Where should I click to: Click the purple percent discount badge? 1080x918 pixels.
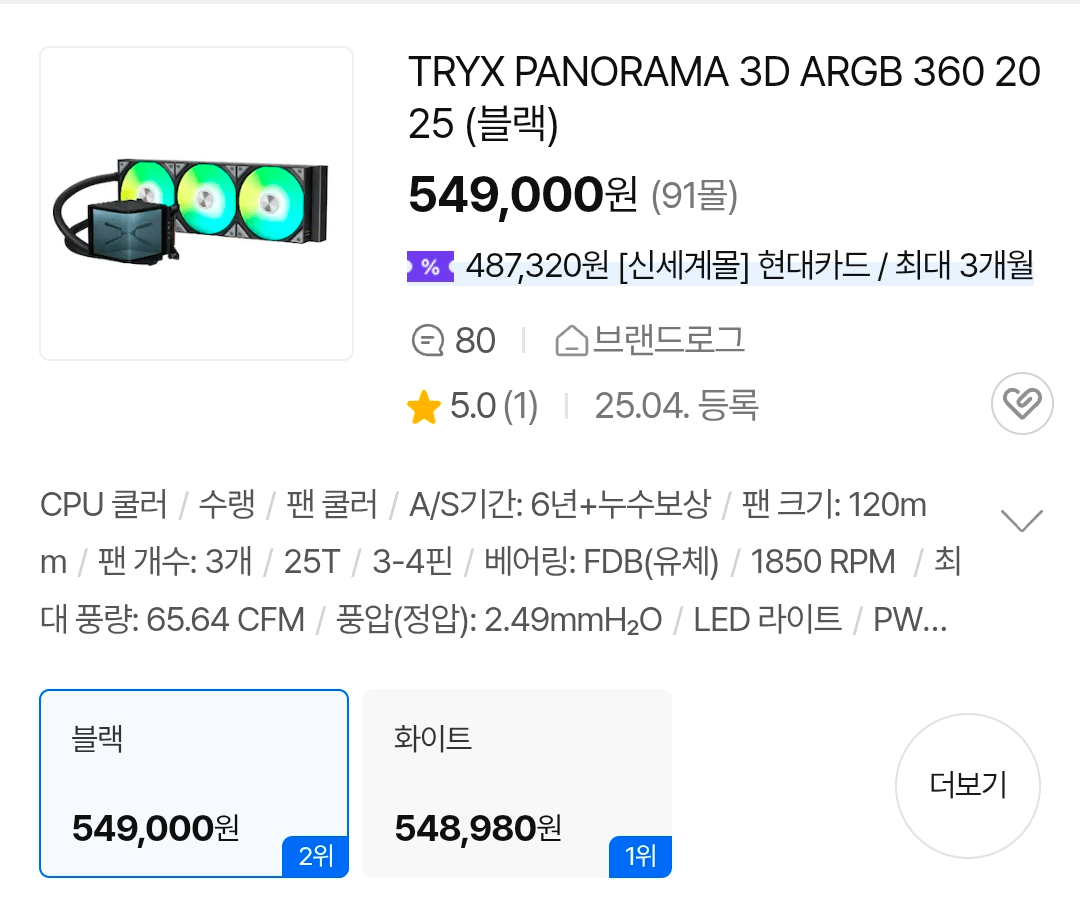[432, 267]
